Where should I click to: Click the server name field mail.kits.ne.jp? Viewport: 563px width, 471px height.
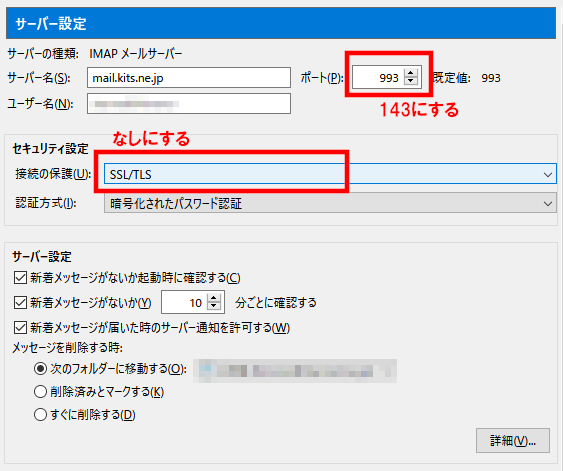coord(189,78)
